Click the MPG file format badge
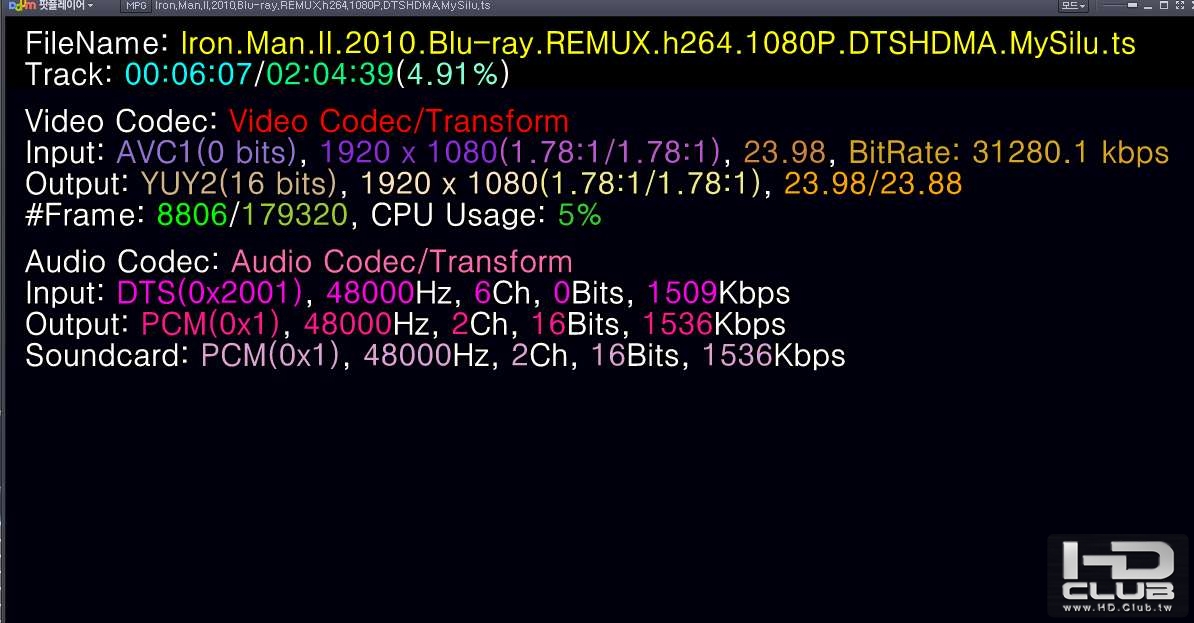Screen dimensions: 1194x623 (136, 5)
